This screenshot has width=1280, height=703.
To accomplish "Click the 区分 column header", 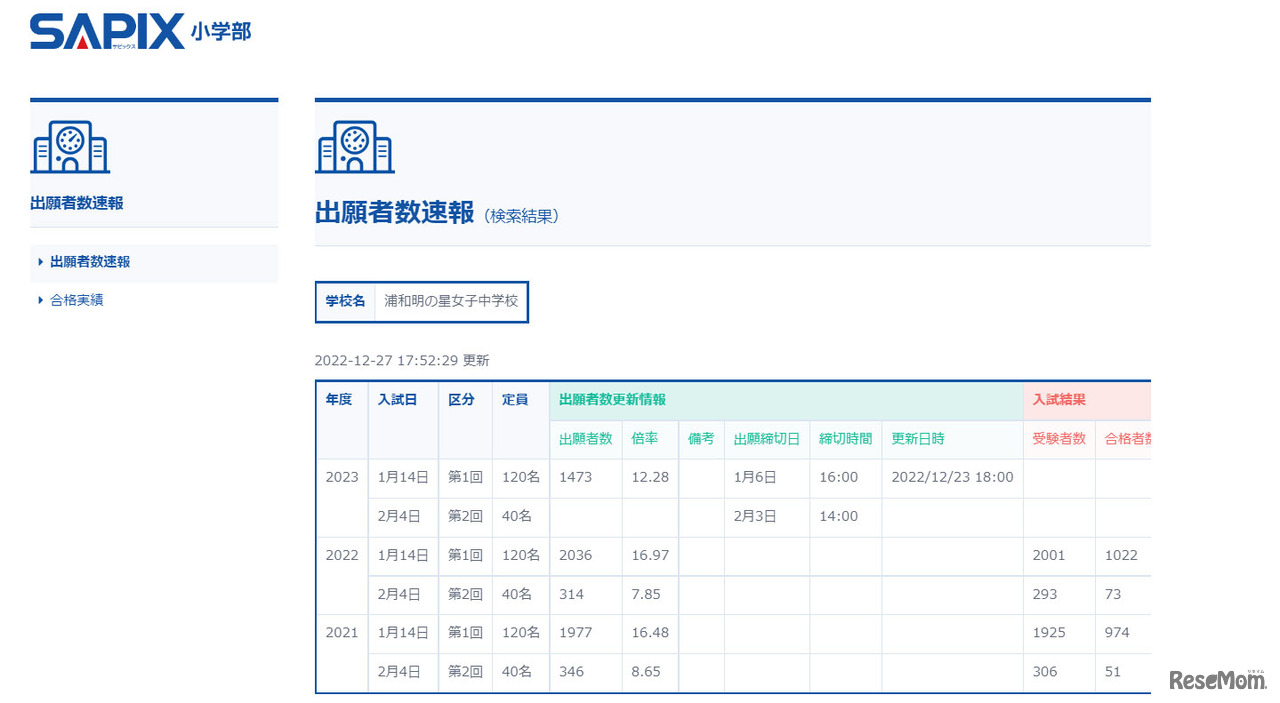I will pos(461,400).
